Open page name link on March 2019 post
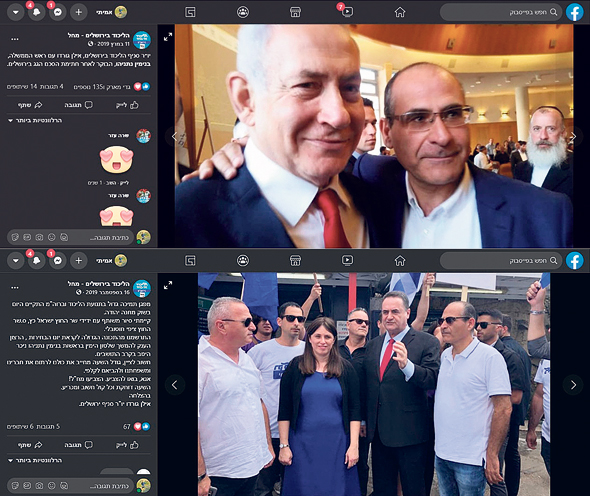The width and height of the screenshot is (590, 496). [x=99, y=35]
